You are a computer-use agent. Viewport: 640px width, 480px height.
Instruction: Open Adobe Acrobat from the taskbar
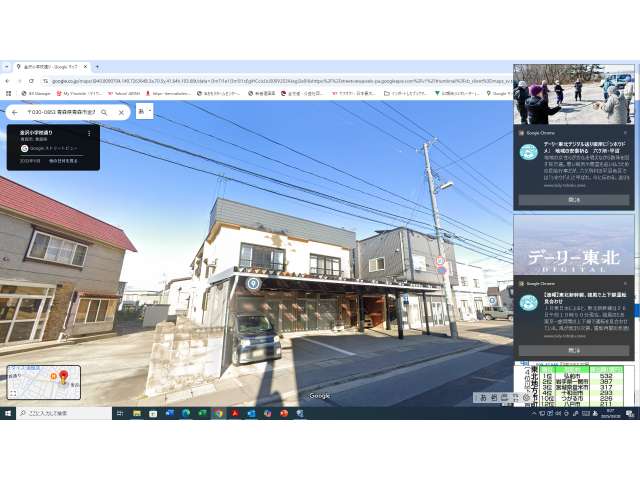tap(235, 413)
